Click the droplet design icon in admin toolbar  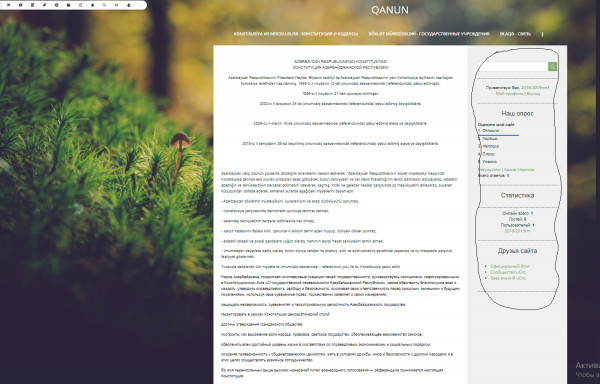click(x=93, y=5)
